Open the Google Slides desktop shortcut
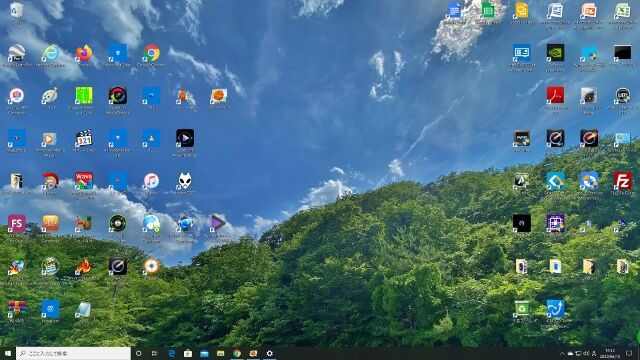 pyautogui.click(x=522, y=11)
